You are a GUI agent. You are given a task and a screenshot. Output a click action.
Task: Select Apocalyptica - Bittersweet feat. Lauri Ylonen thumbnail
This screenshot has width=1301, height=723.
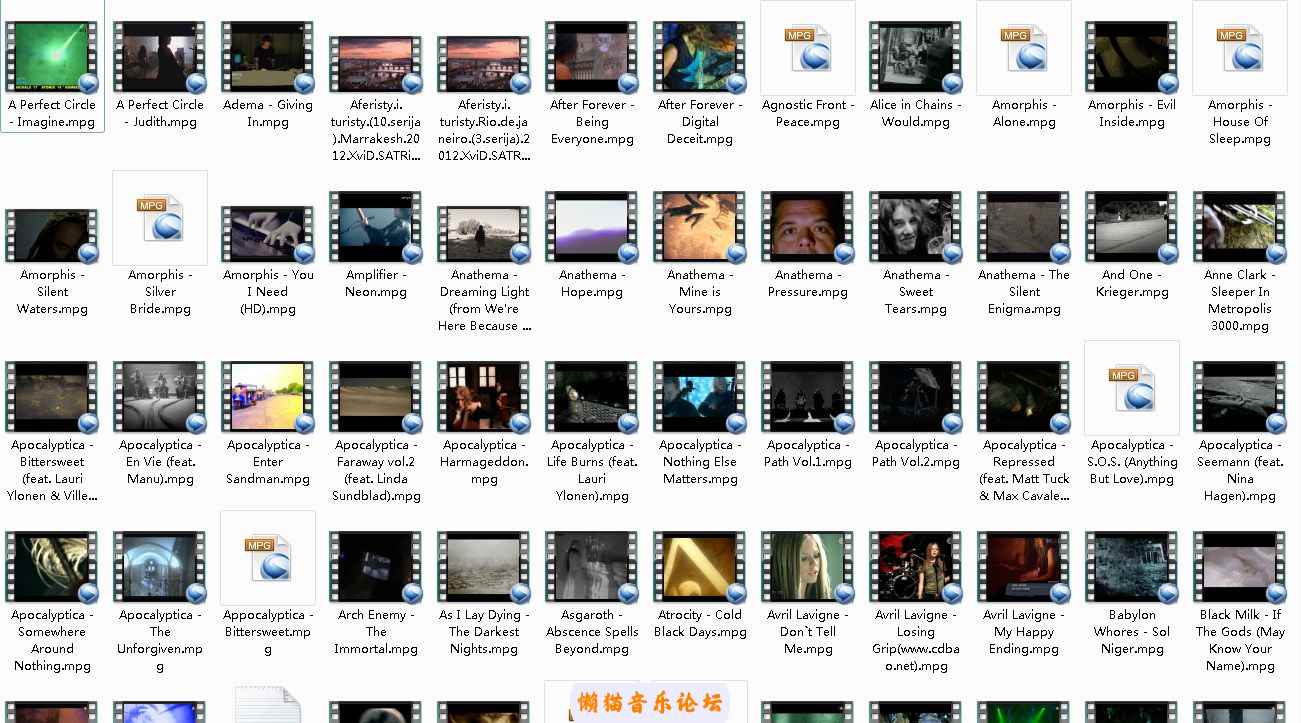(52, 398)
